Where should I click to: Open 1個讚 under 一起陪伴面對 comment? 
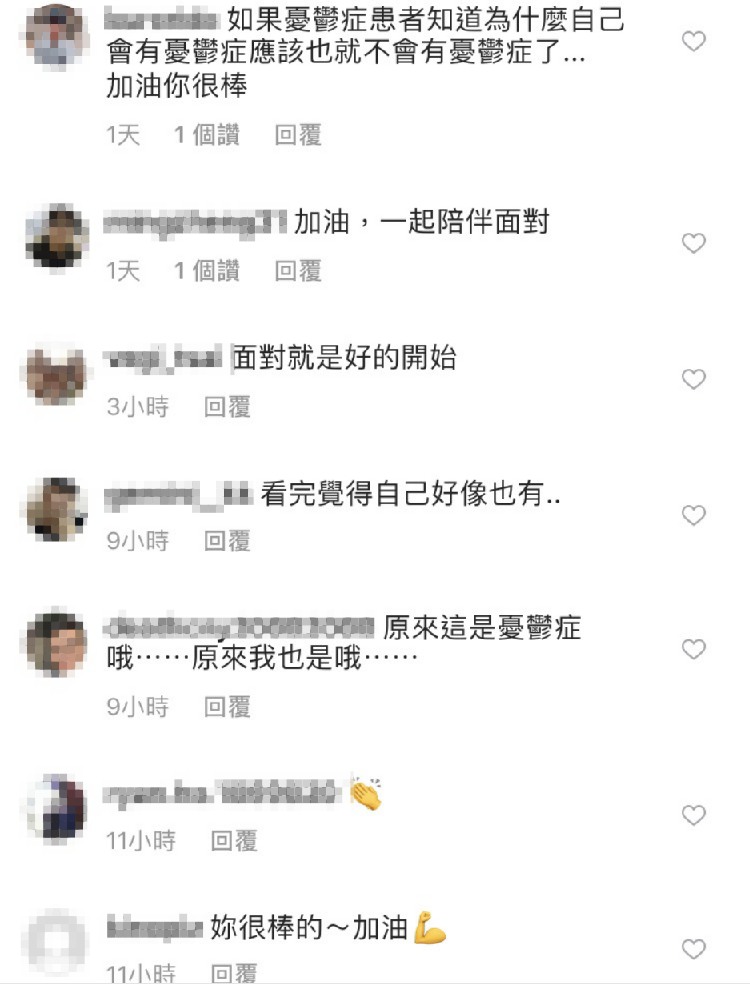(x=207, y=271)
